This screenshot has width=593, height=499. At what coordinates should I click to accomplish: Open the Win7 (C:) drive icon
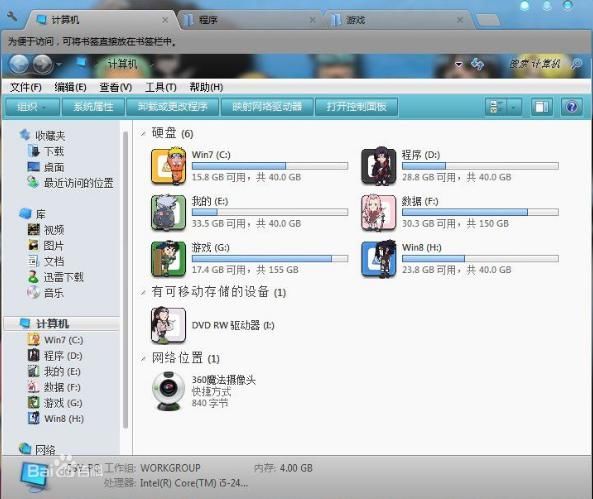pos(169,166)
